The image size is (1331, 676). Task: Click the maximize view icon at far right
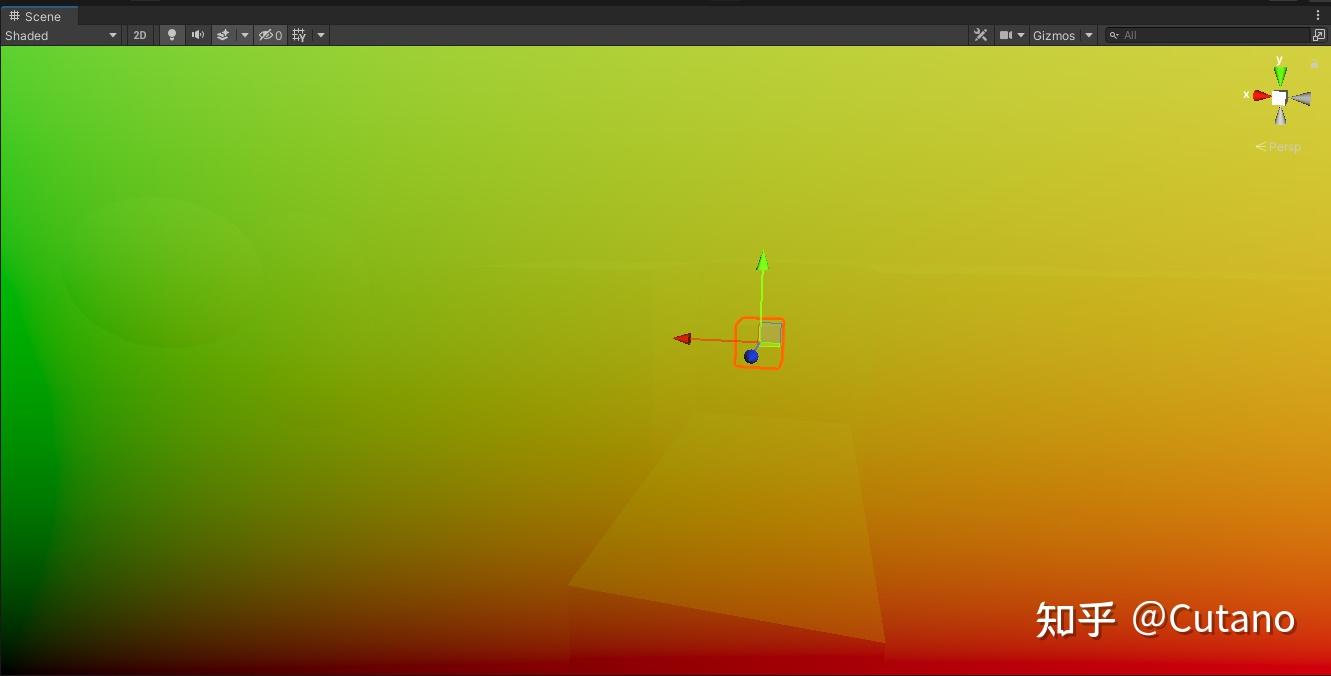pos(1320,34)
